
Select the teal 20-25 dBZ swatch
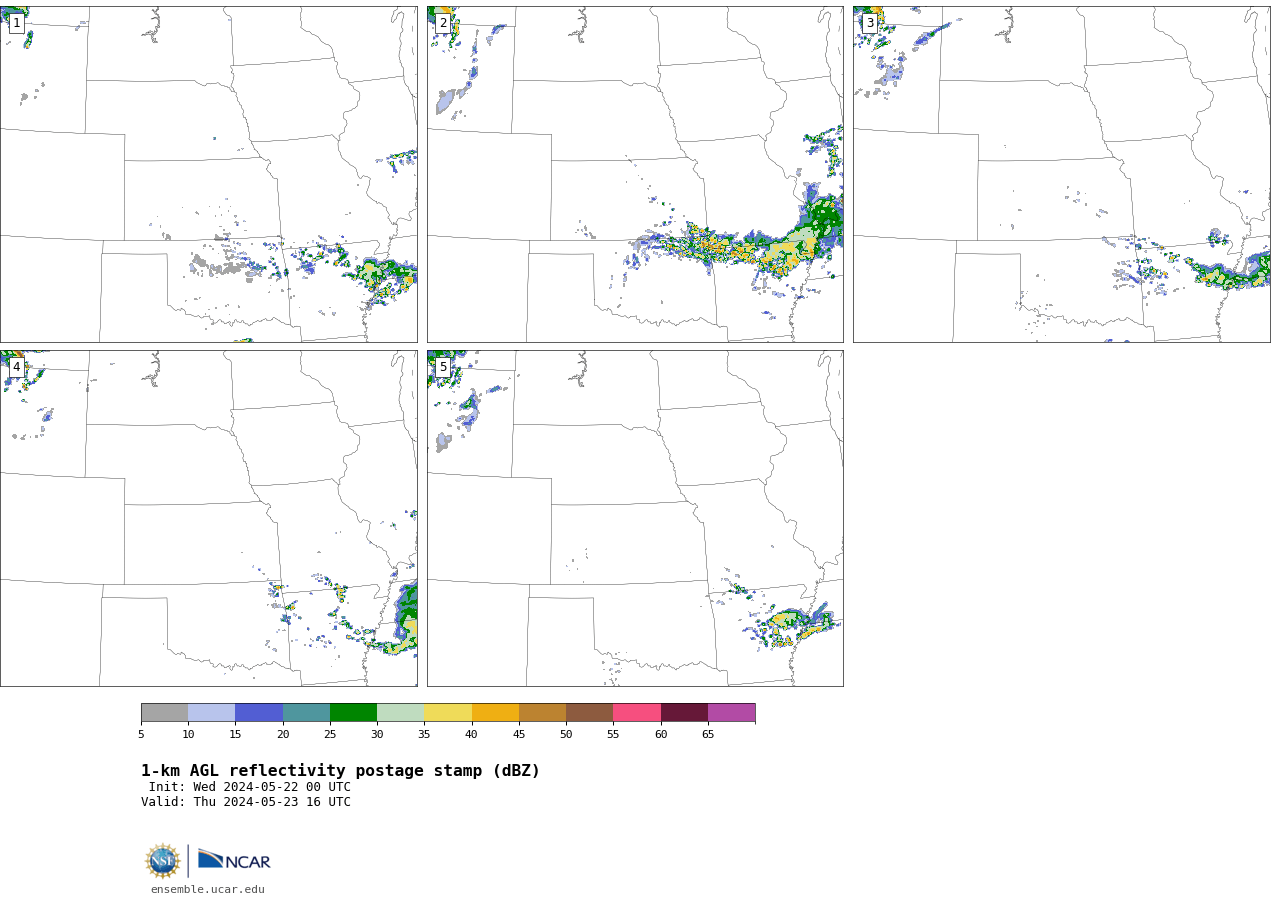(306, 713)
